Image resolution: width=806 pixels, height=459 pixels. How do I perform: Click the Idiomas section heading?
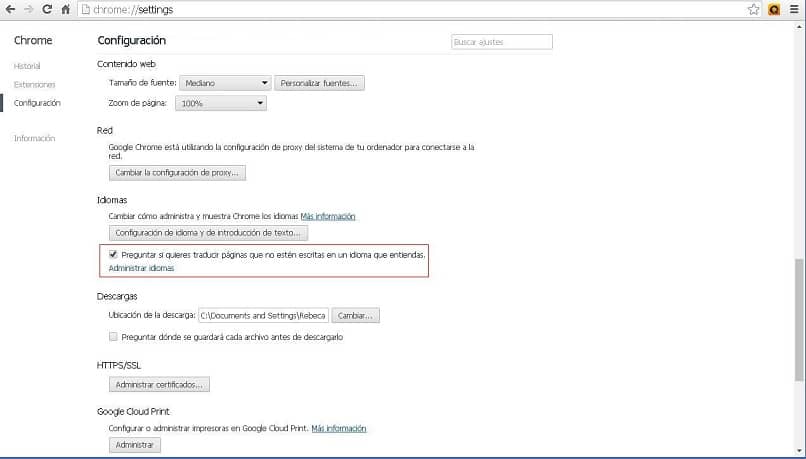[112, 200]
